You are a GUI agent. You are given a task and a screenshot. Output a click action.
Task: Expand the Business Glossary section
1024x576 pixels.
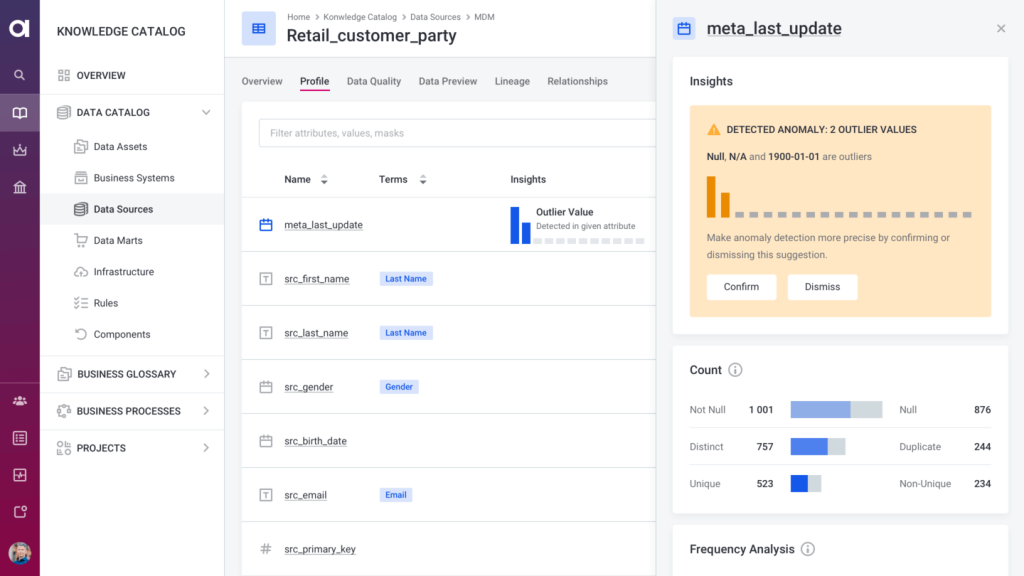click(x=206, y=374)
